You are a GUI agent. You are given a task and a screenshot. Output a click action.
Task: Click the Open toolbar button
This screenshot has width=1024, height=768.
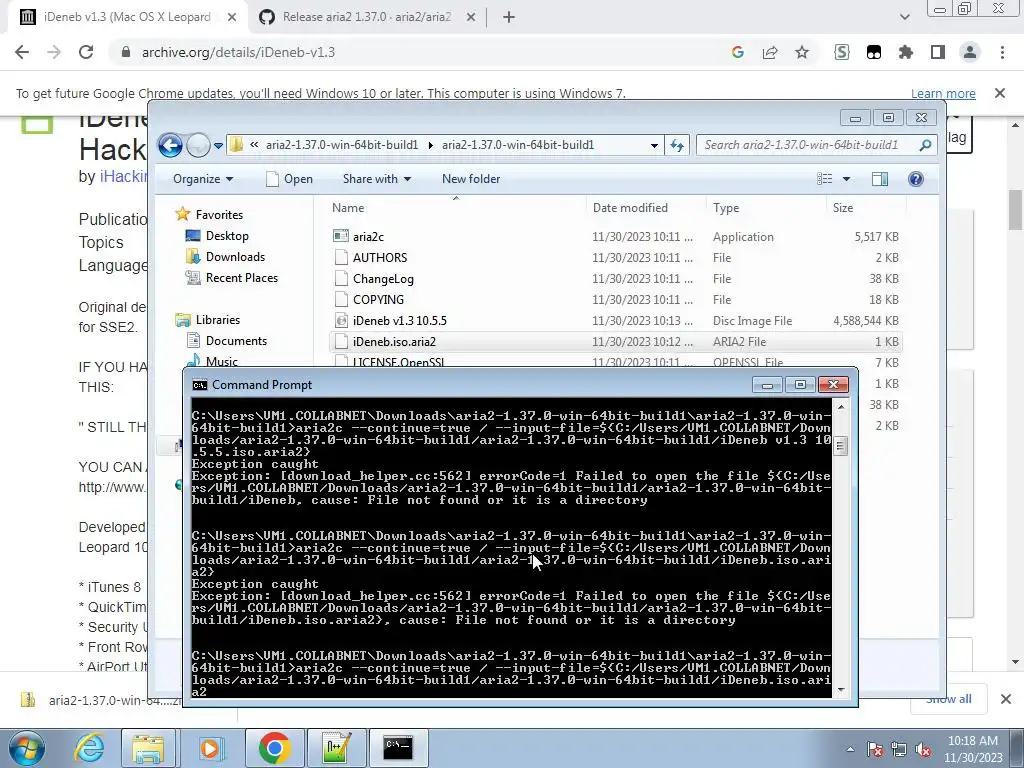[289, 179]
